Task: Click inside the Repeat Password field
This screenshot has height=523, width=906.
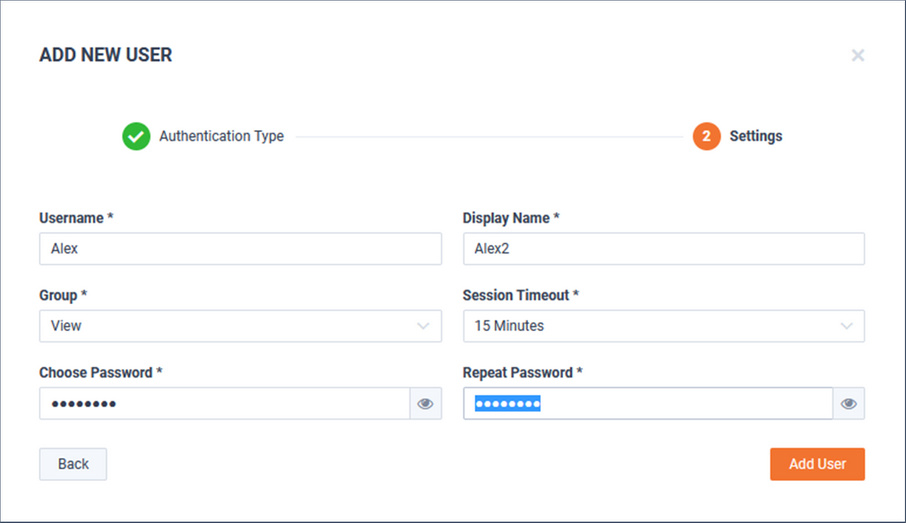Action: pyautogui.click(x=648, y=403)
